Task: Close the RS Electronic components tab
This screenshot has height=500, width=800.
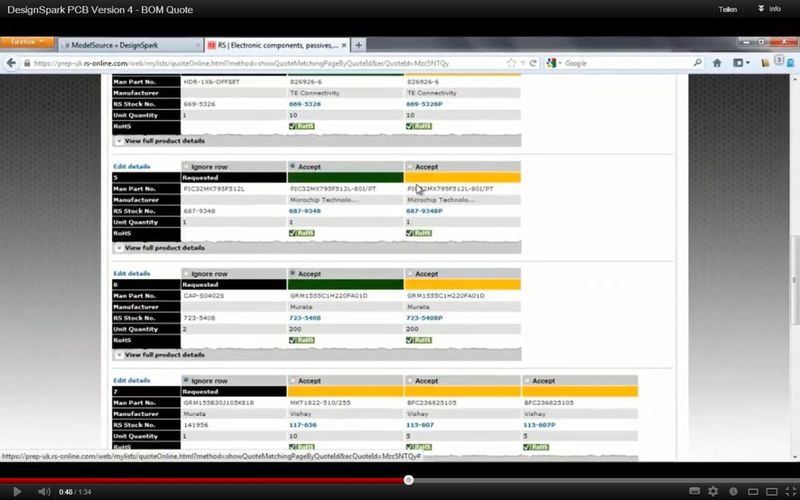Action: pyautogui.click(x=344, y=45)
